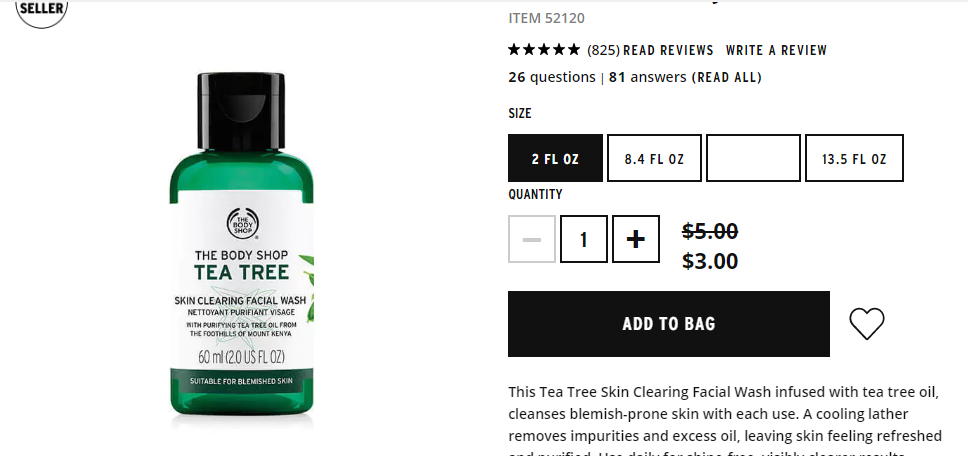The width and height of the screenshot is (968, 456).
Task: Open Read All questions and answers
Action: coord(726,77)
